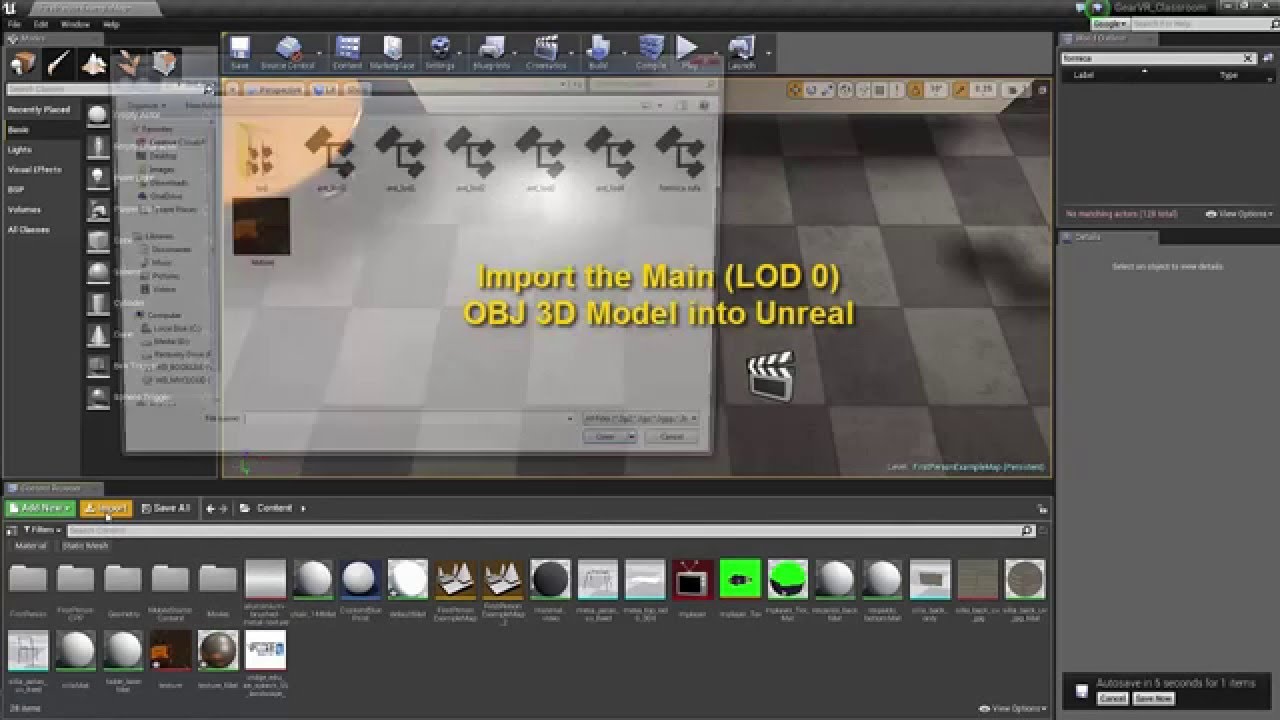Go forward in Content Browser history
The width and height of the screenshot is (1280, 720).
click(224, 508)
